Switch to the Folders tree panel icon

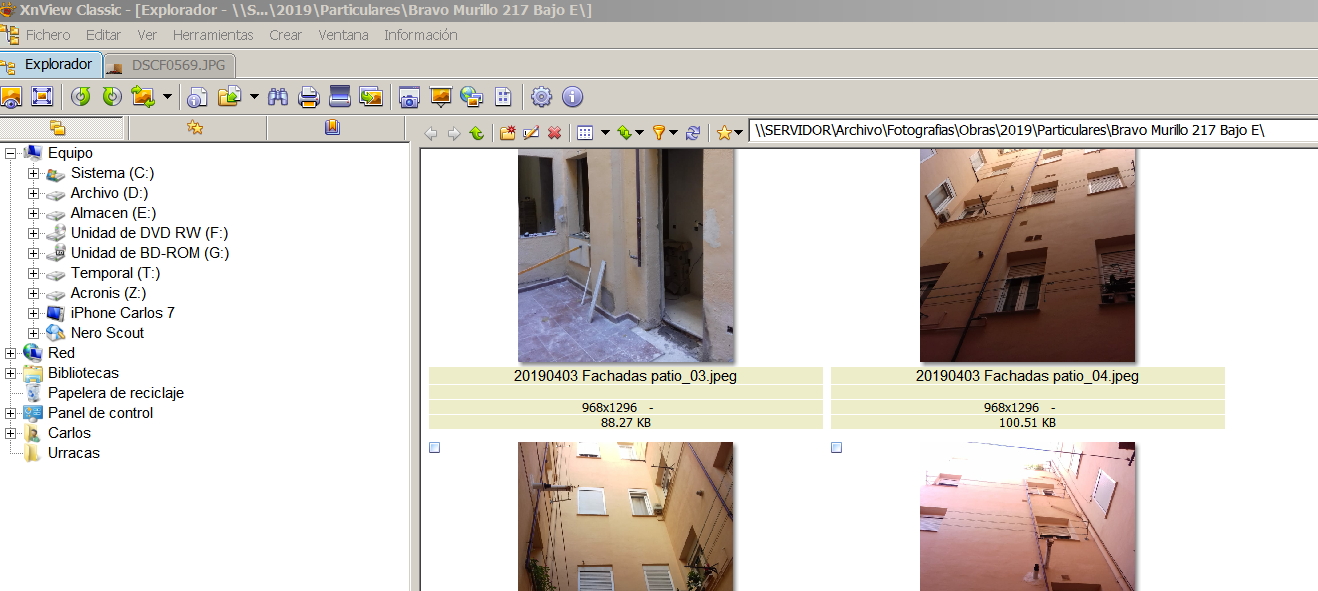57,128
